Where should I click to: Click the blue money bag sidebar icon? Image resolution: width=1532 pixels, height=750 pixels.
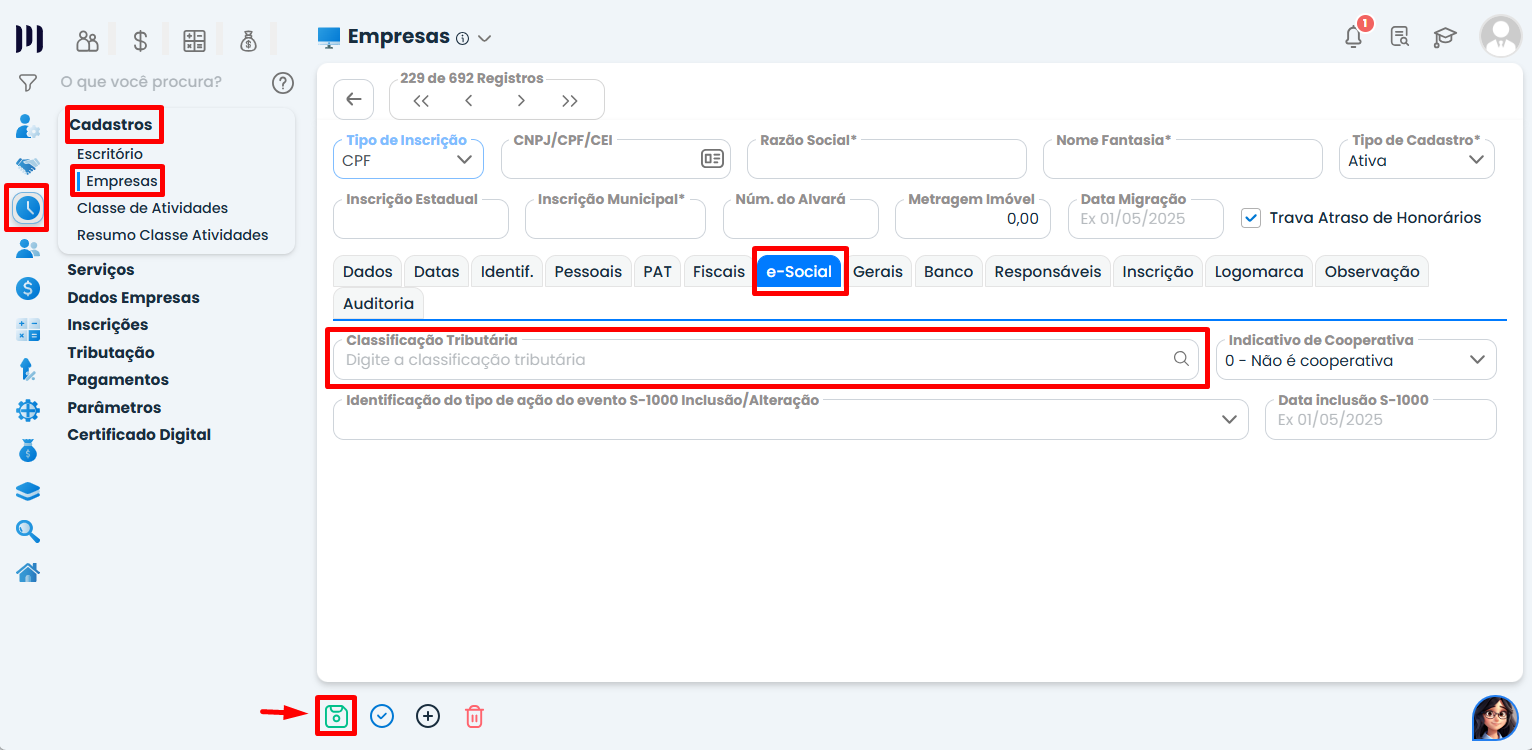click(28, 451)
